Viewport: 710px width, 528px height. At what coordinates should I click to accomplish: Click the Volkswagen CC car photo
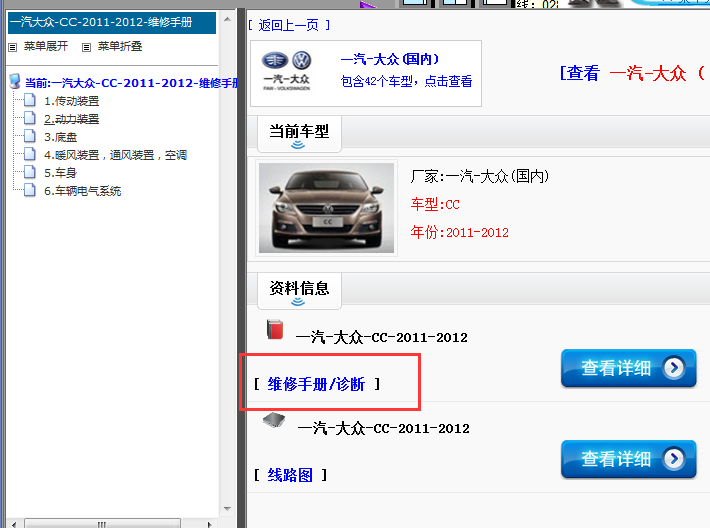(326, 208)
